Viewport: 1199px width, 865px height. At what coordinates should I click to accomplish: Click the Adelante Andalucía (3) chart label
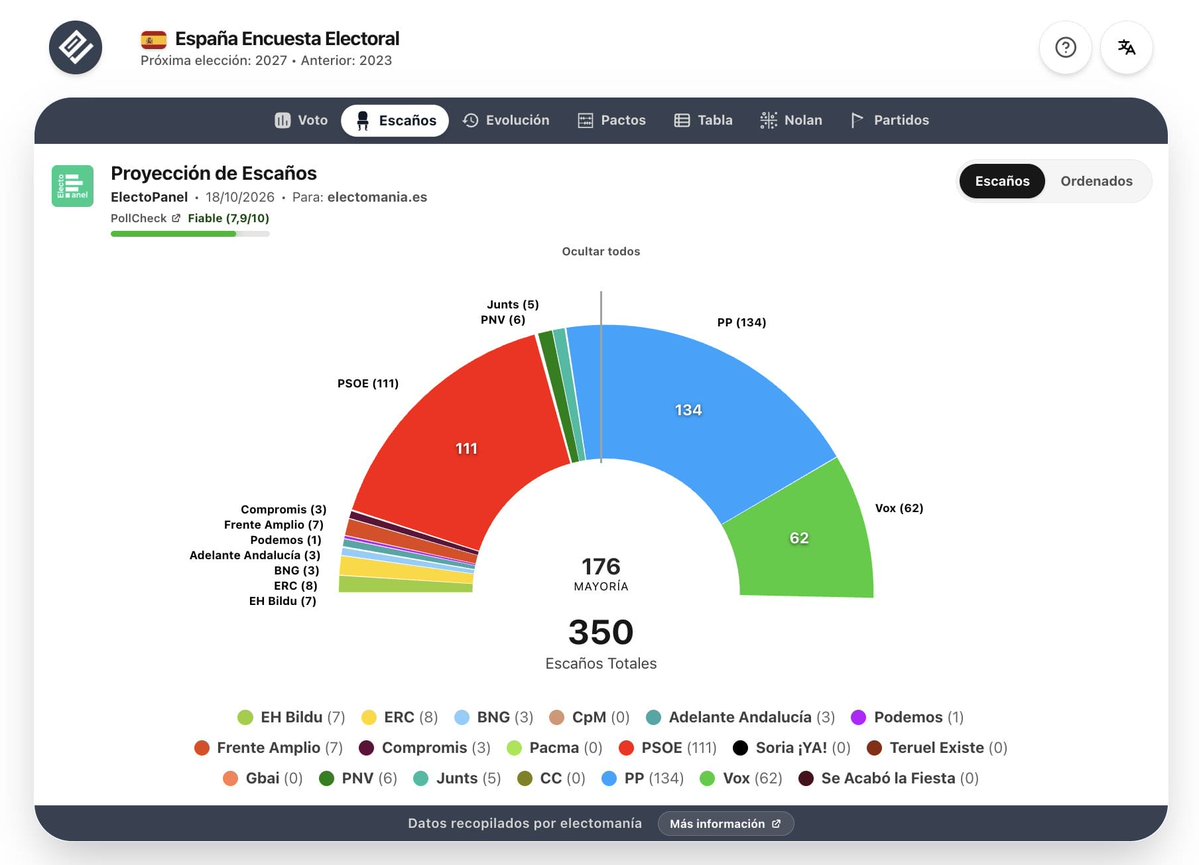[255, 555]
